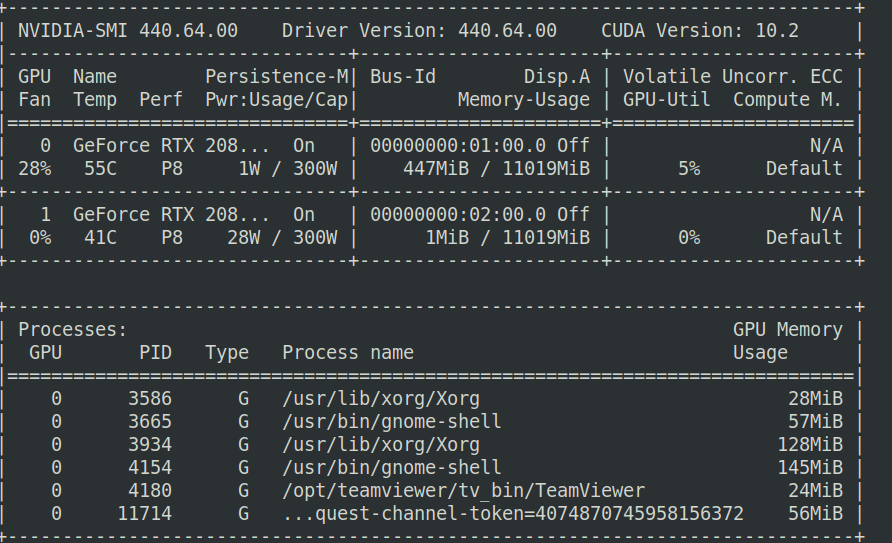
Task: Click the Processes: heading
Action: point(73,330)
